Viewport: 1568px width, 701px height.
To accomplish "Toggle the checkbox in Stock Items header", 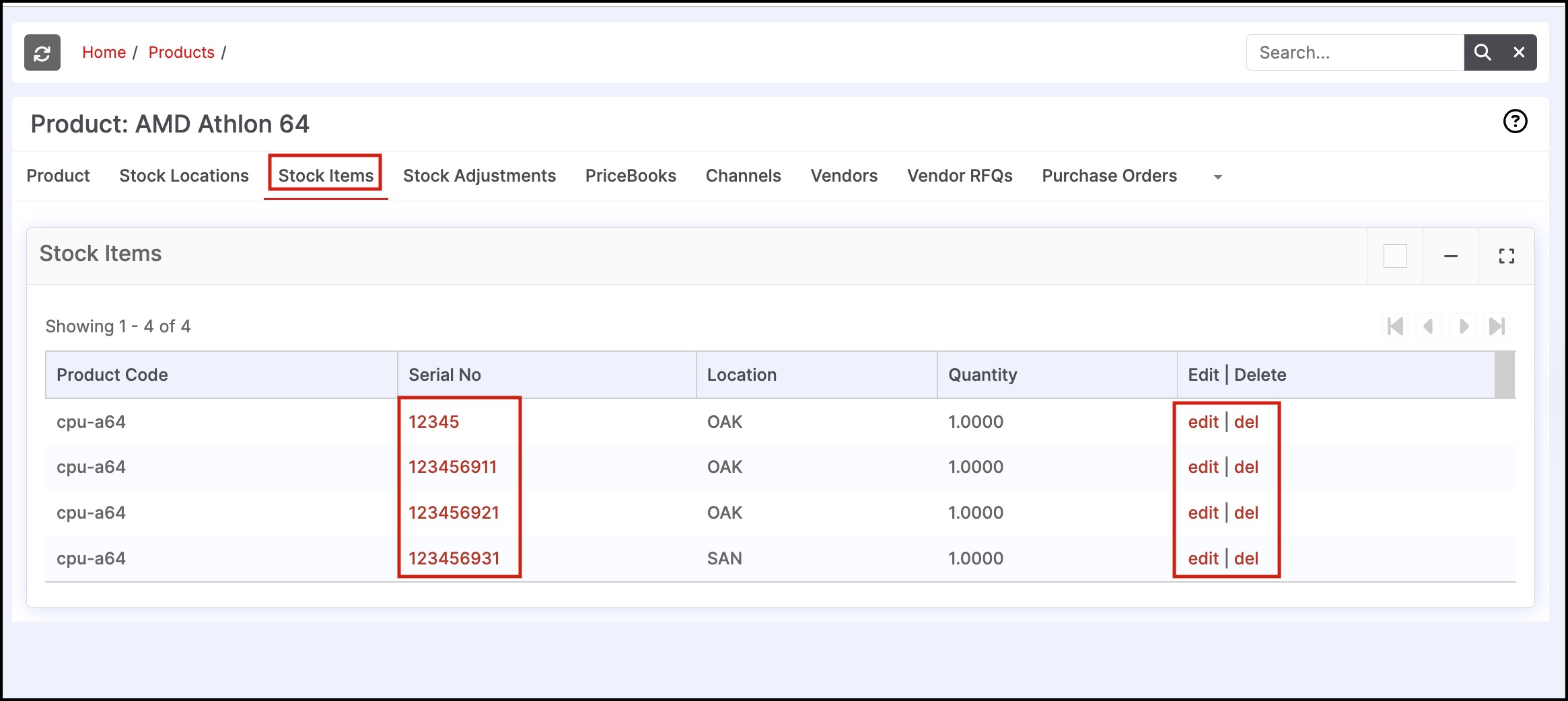I will (1395, 256).
